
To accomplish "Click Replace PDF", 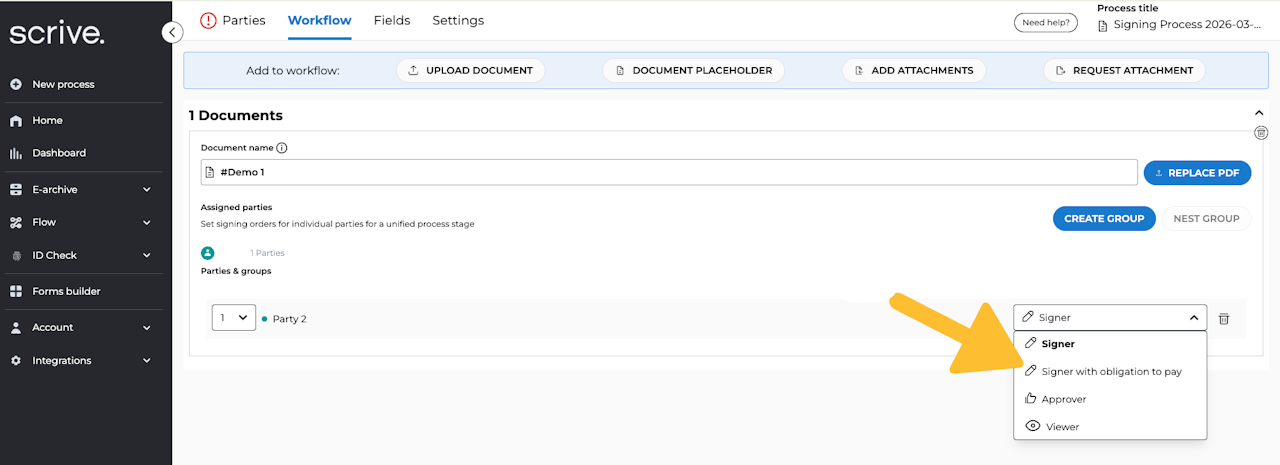I will pyautogui.click(x=1197, y=173).
